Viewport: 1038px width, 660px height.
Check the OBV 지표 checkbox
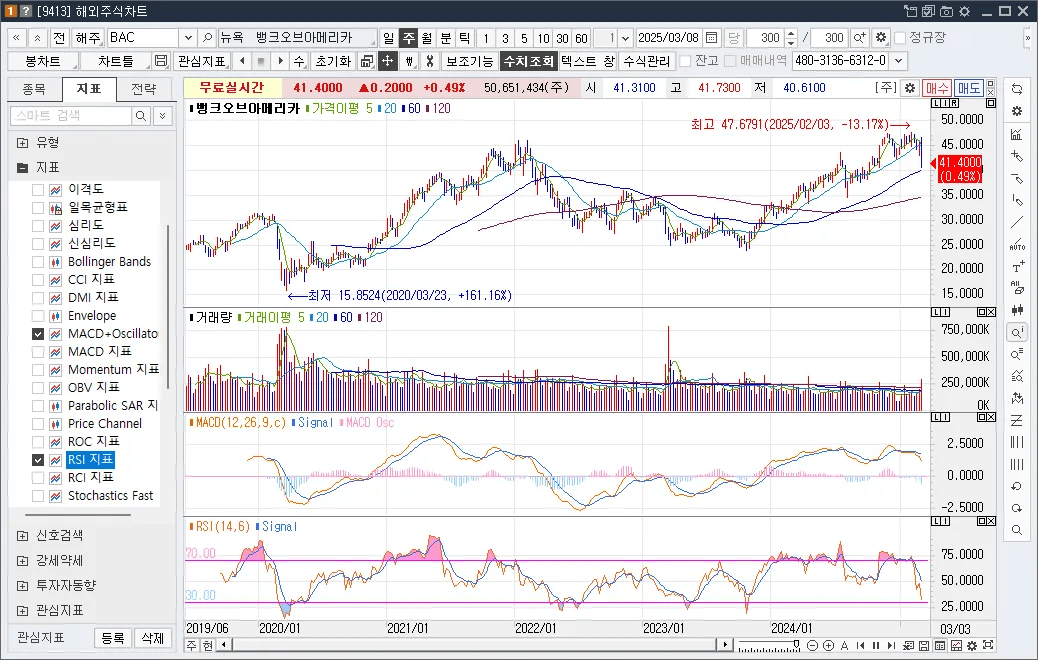click(x=38, y=387)
